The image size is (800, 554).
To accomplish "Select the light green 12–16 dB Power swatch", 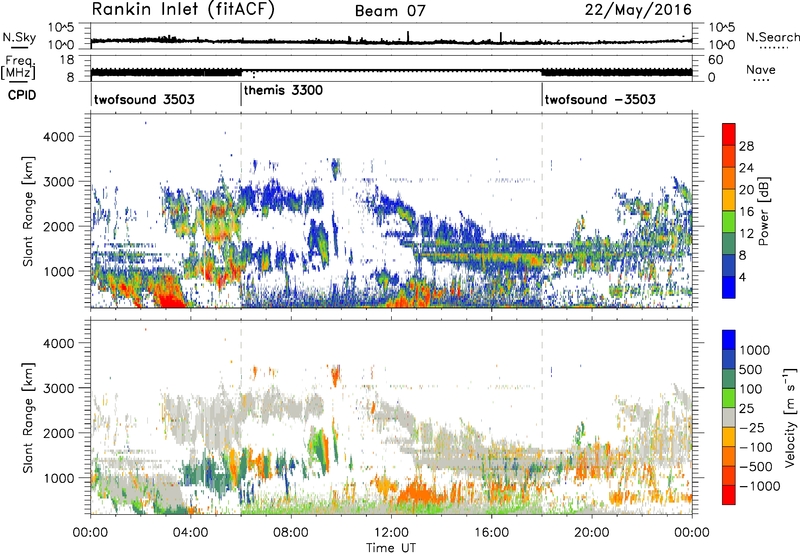I will click(x=729, y=221).
